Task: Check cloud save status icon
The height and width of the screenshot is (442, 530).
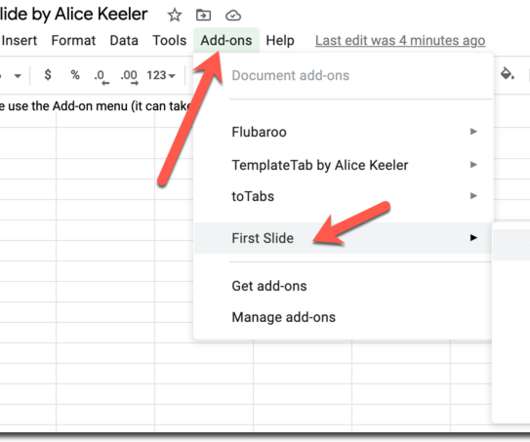Action: [x=233, y=15]
